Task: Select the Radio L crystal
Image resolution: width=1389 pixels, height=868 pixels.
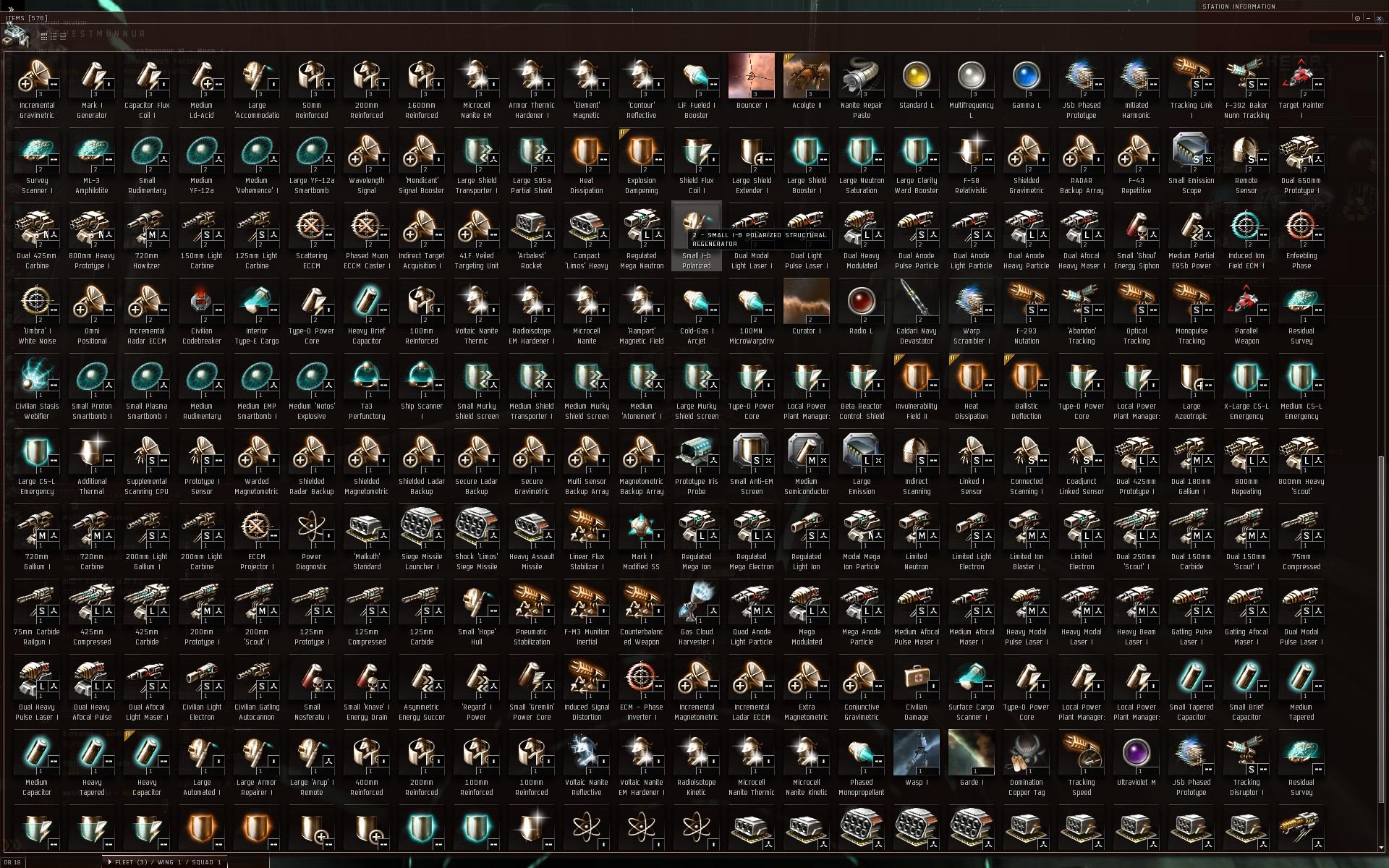Action: point(861,312)
